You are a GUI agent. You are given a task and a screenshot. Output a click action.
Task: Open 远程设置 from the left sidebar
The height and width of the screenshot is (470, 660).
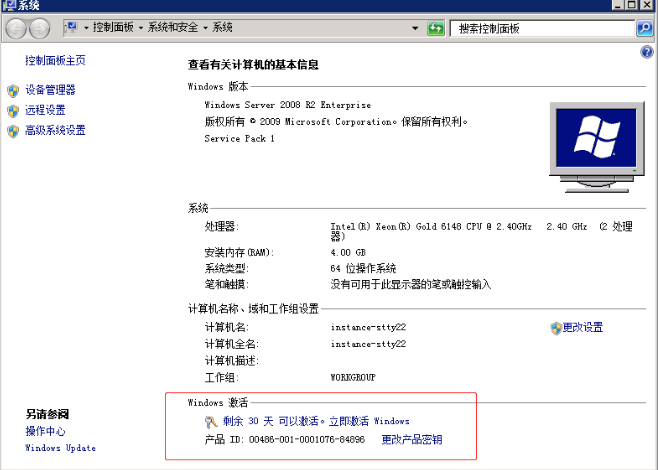45,110
